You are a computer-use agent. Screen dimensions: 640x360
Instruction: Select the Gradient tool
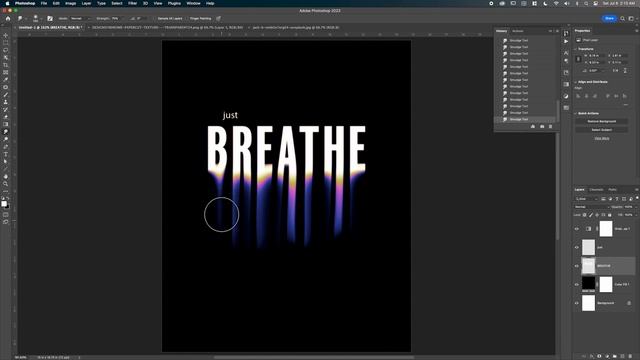coord(6,124)
